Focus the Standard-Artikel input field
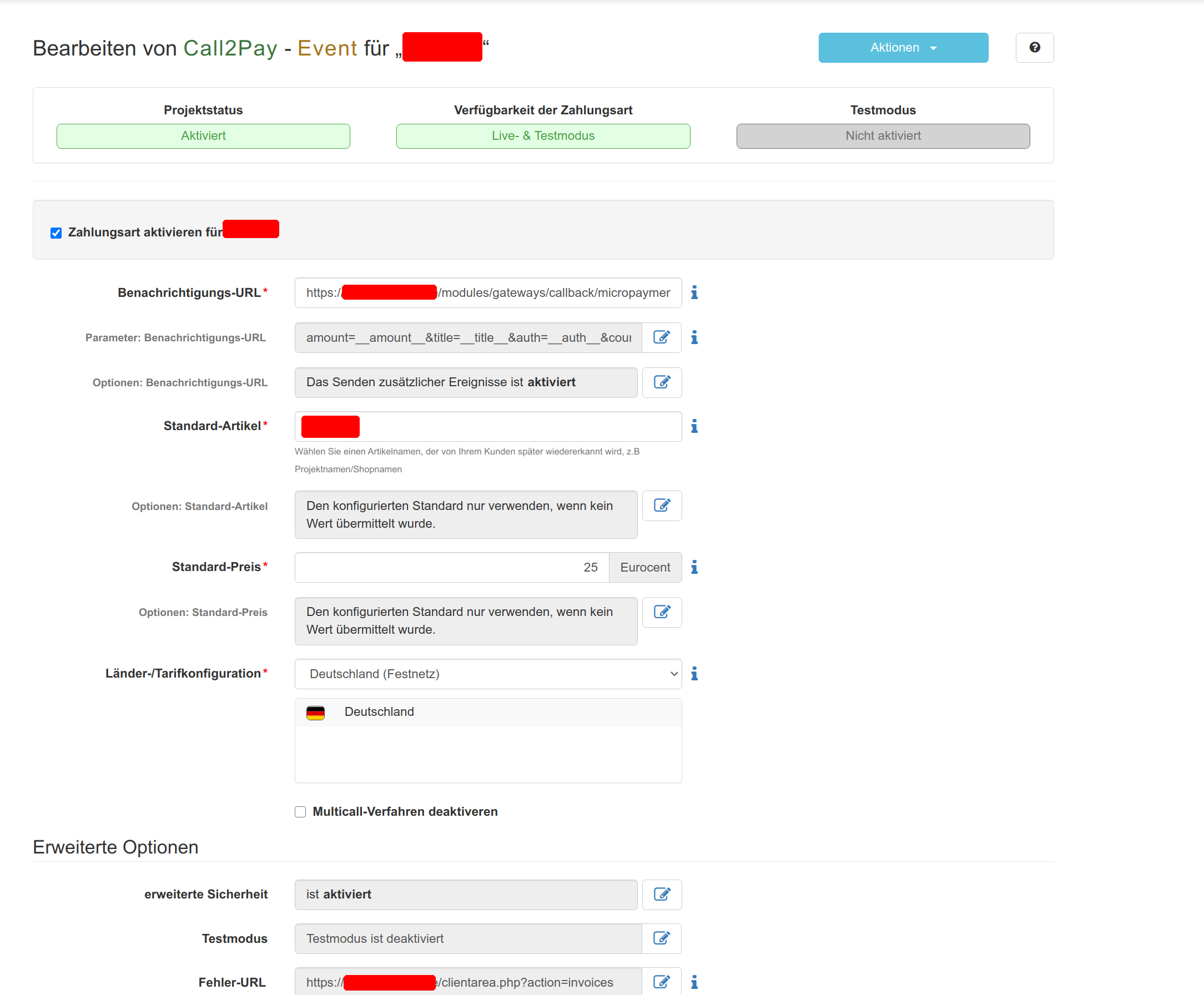The width and height of the screenshot is (1204, 995). (488, 426)
